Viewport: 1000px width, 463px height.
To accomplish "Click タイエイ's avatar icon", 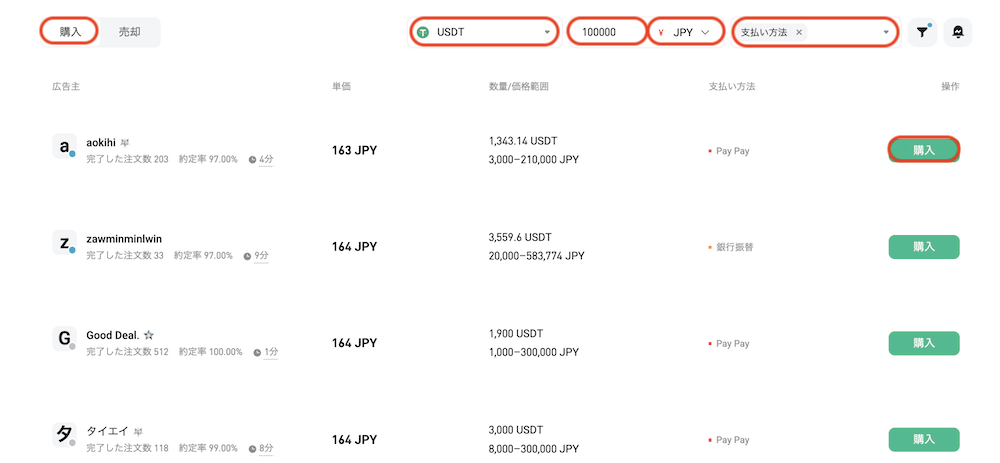I will pos(64,435).
